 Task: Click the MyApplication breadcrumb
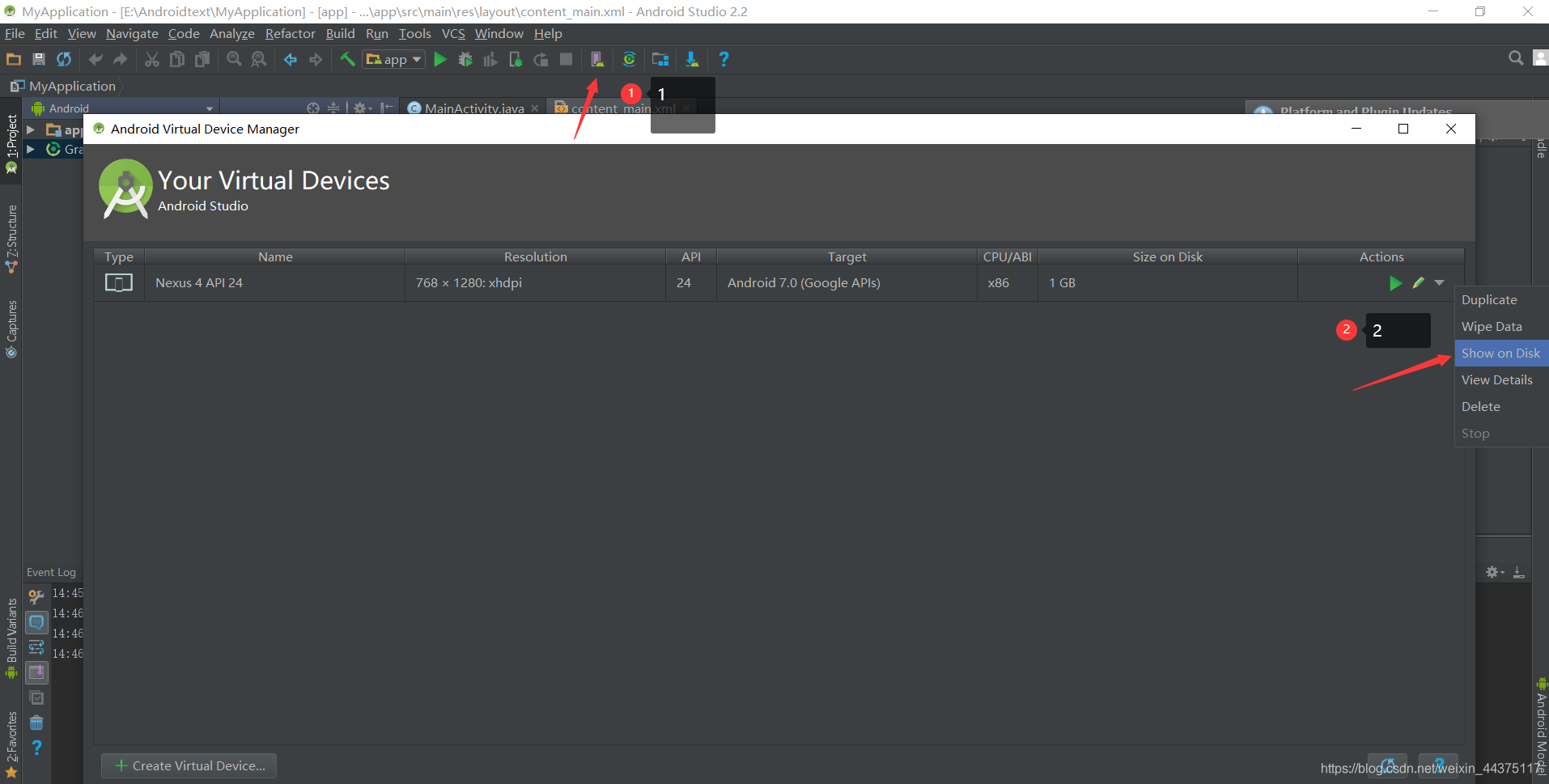click(64, 86)
